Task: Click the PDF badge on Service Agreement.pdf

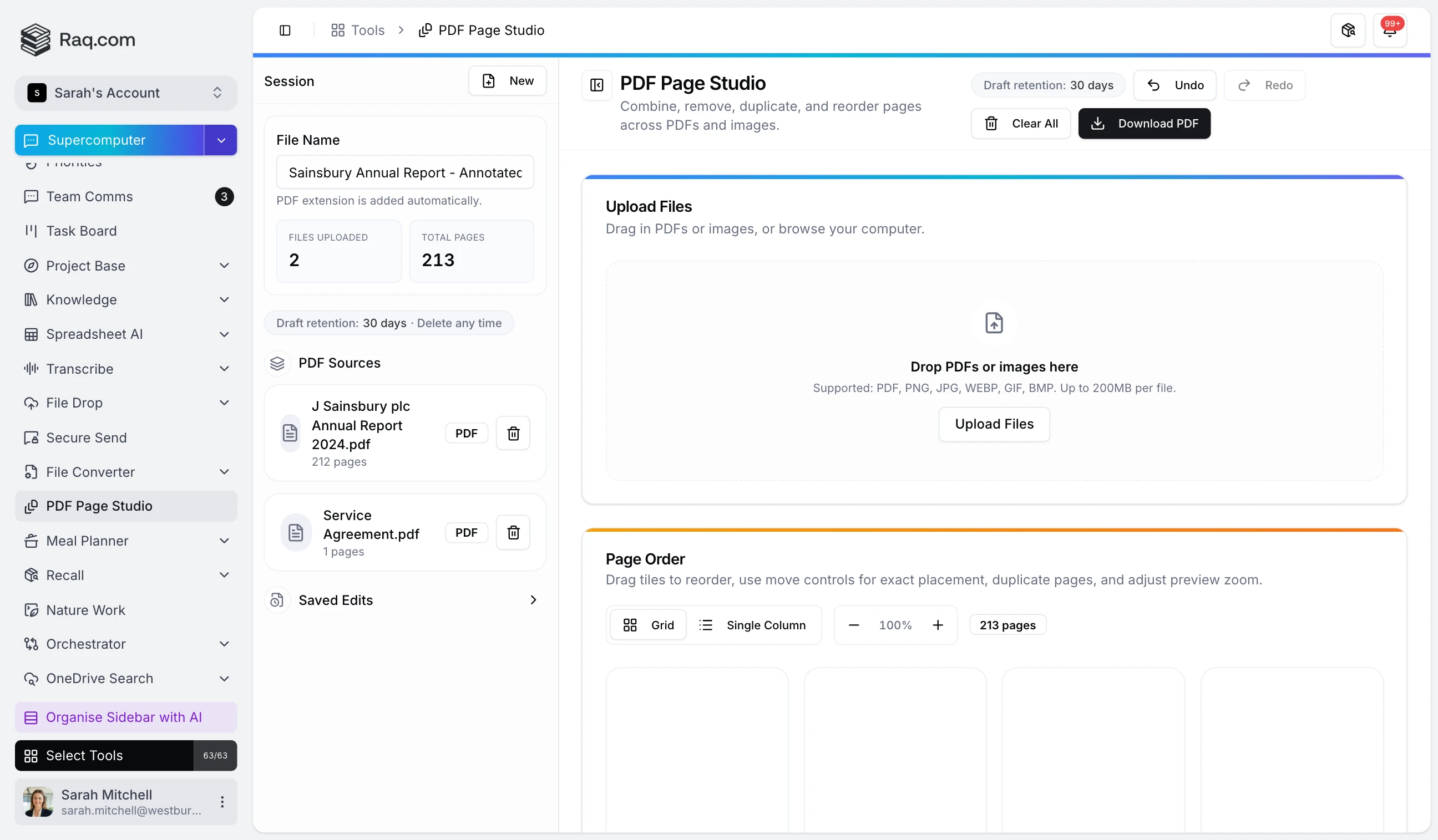Action: tap(466, 533)
